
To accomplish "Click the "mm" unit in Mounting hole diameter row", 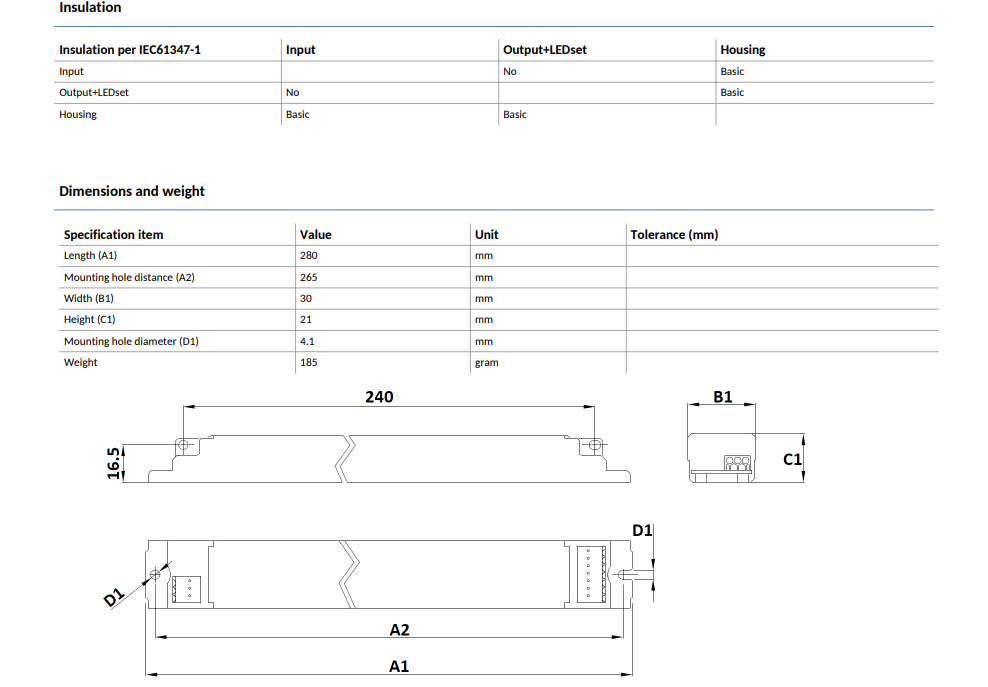I will click(484, 342).
